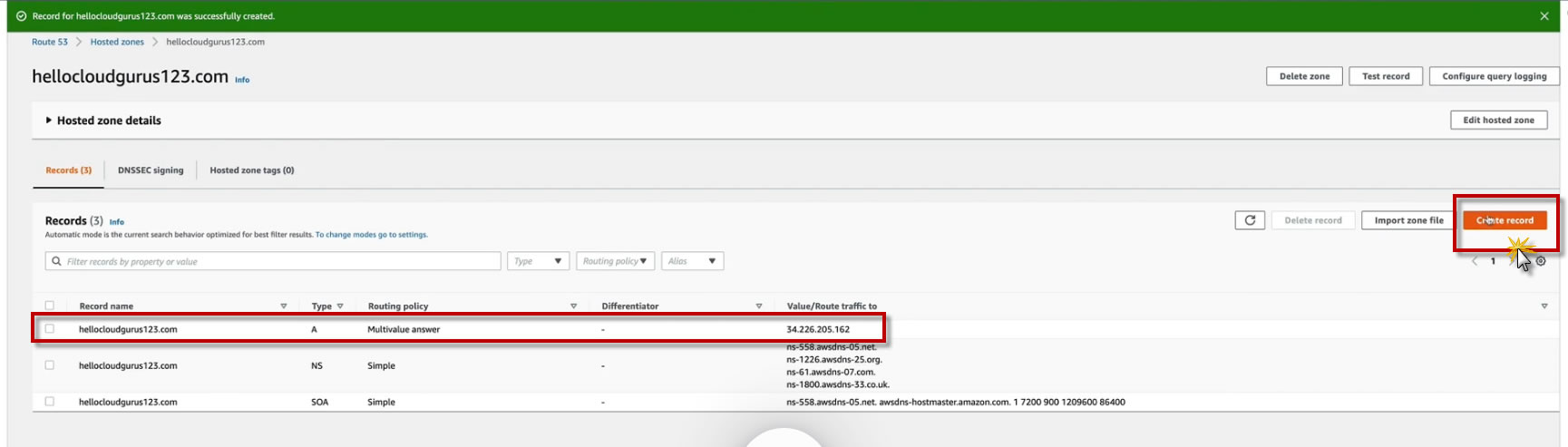The width and height of the screenshot is (1568, 447).
Task: Click the Test record button
Action: click(x=1386, y=76)
